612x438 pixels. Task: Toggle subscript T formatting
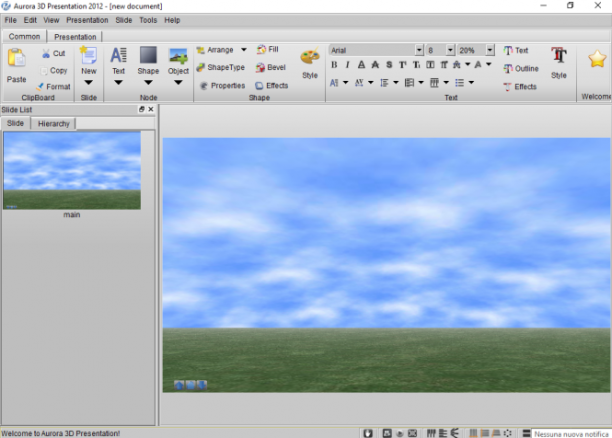point(416,65)
